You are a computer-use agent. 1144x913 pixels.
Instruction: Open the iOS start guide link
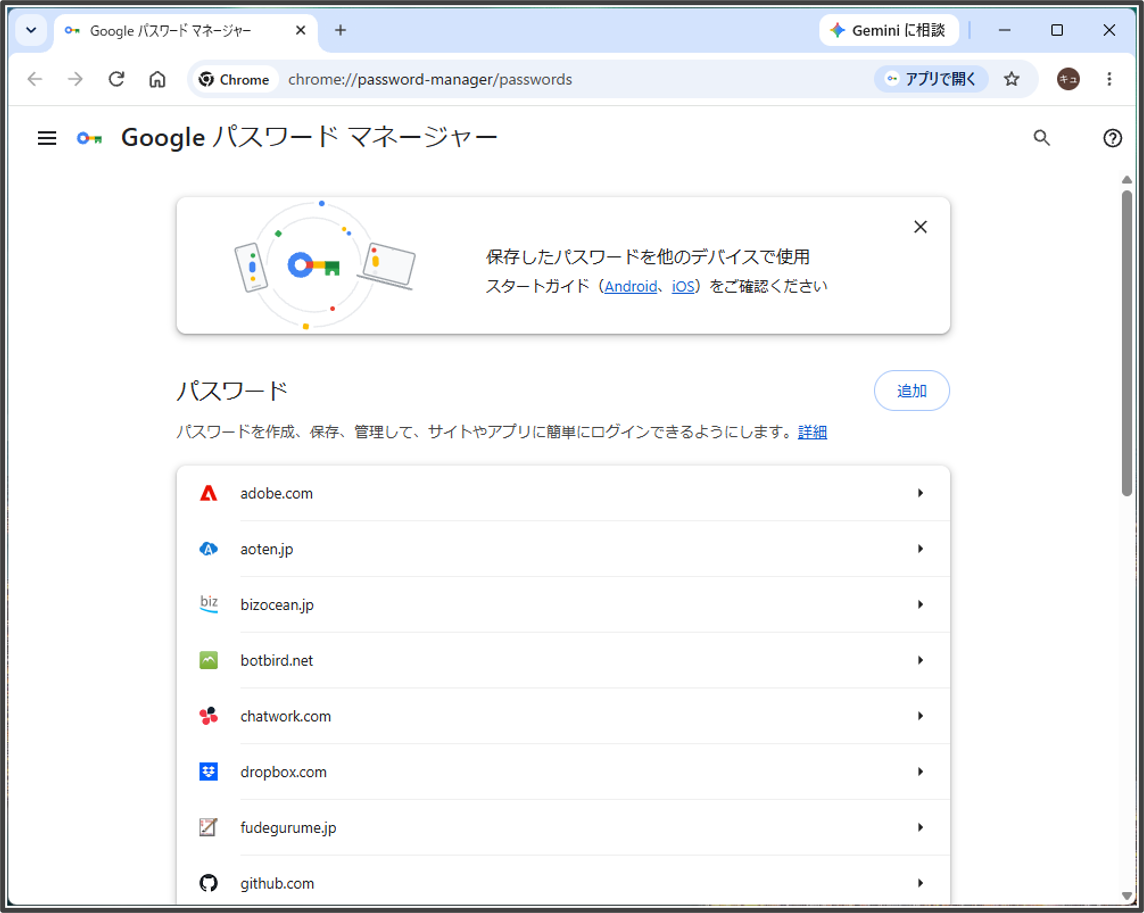[682, 287]
